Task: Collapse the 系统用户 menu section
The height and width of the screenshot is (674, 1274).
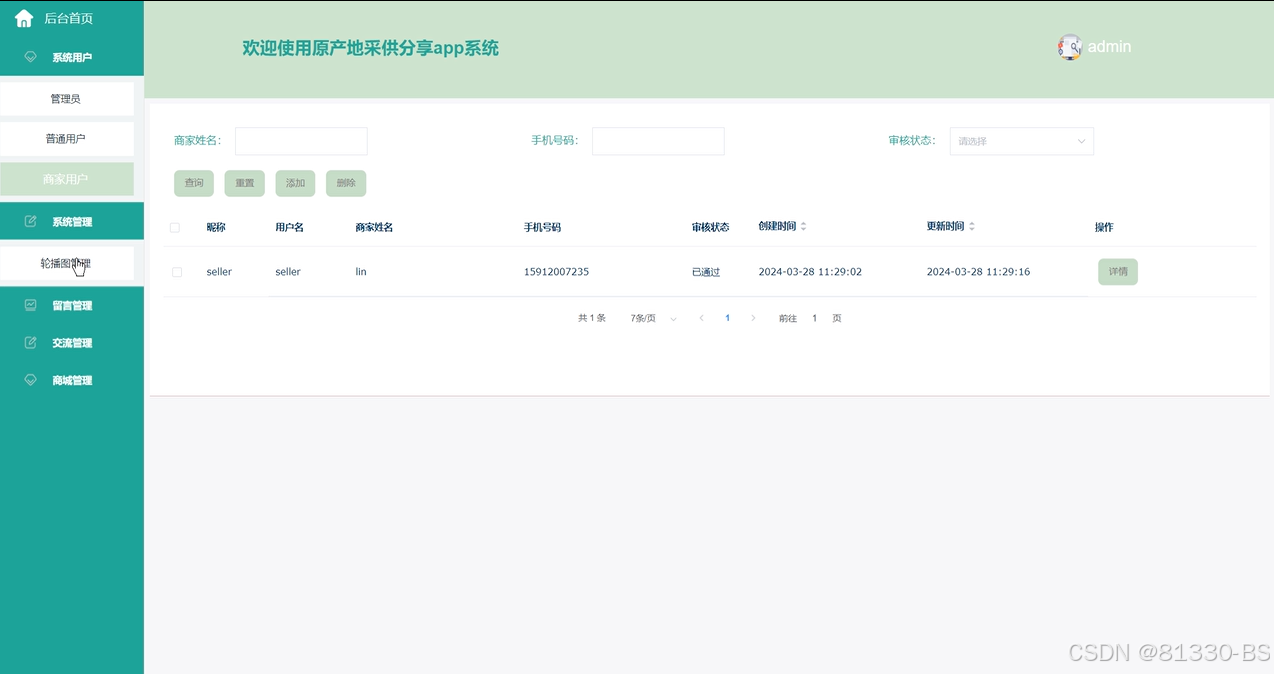Action: click(72, 57)
